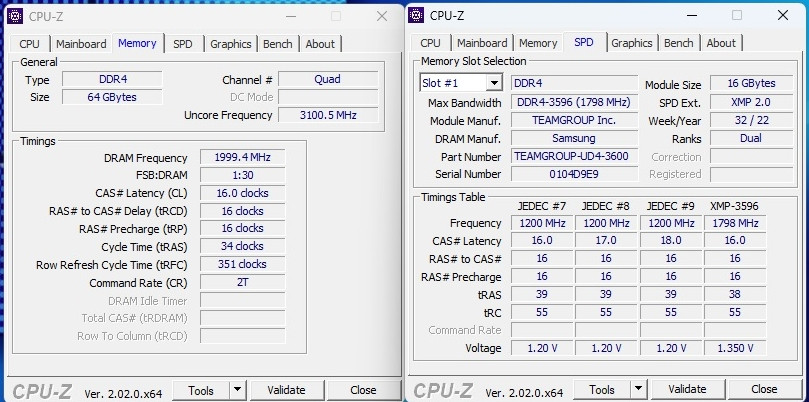809x402 pixels.
Task: Click the JEDEC #8 CAS# Latency 17.0 cell
Action: [606, 240]
